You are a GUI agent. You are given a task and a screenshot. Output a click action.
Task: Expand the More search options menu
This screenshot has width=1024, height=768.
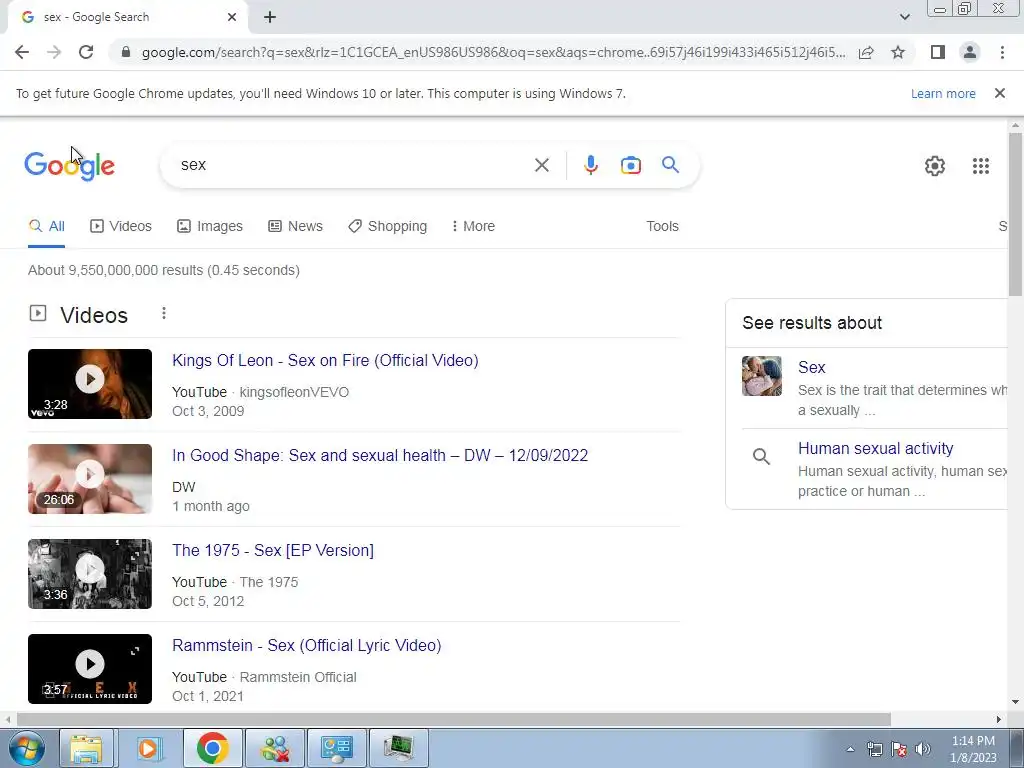473,226
